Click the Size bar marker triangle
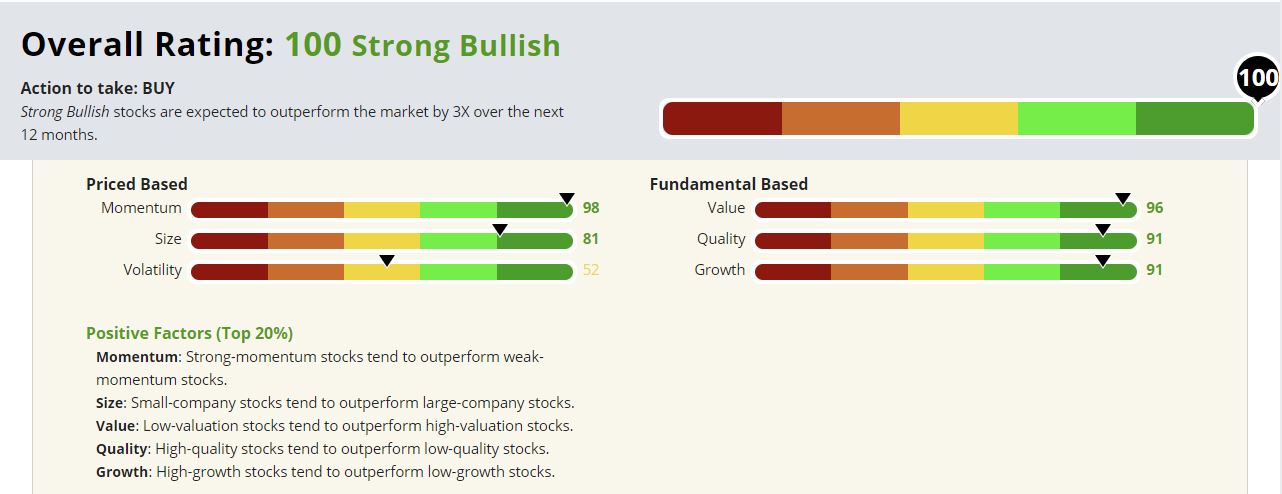The image size is (1282, 494). point(501,230)
